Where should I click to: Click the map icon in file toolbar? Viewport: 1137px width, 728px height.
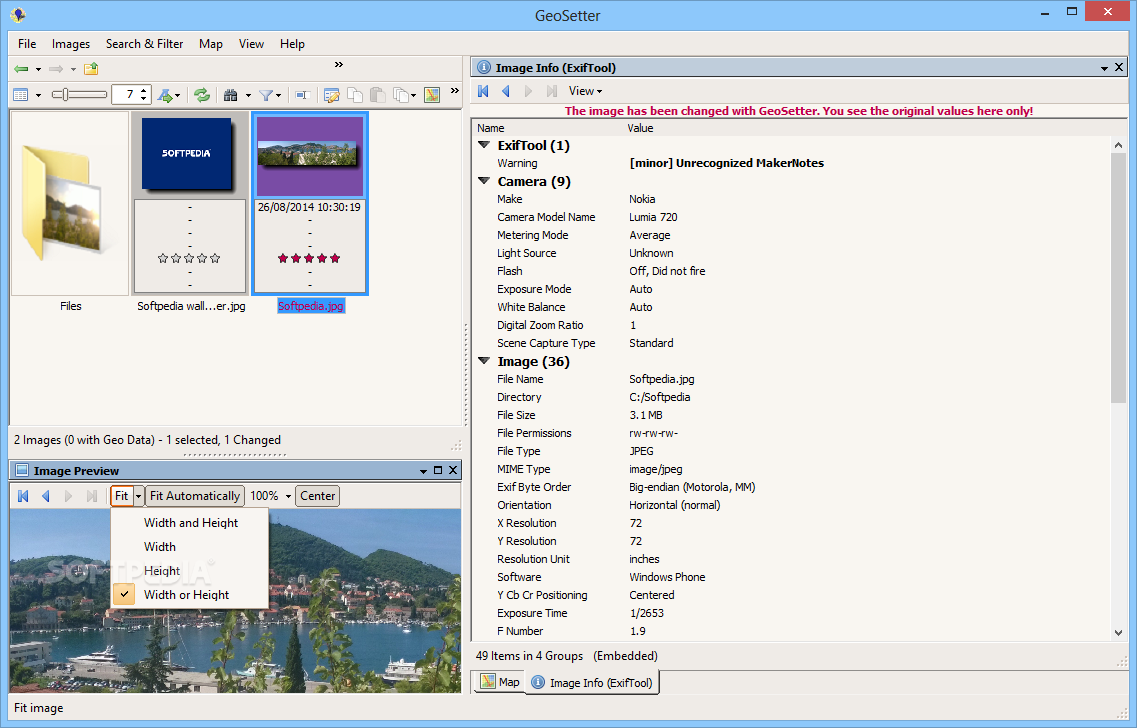click(432, 95)
